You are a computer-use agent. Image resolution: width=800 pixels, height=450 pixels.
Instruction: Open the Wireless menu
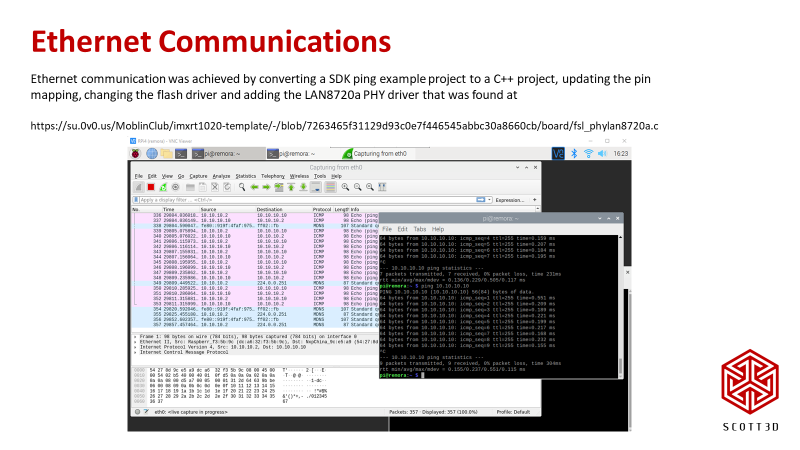click(299, 176)
